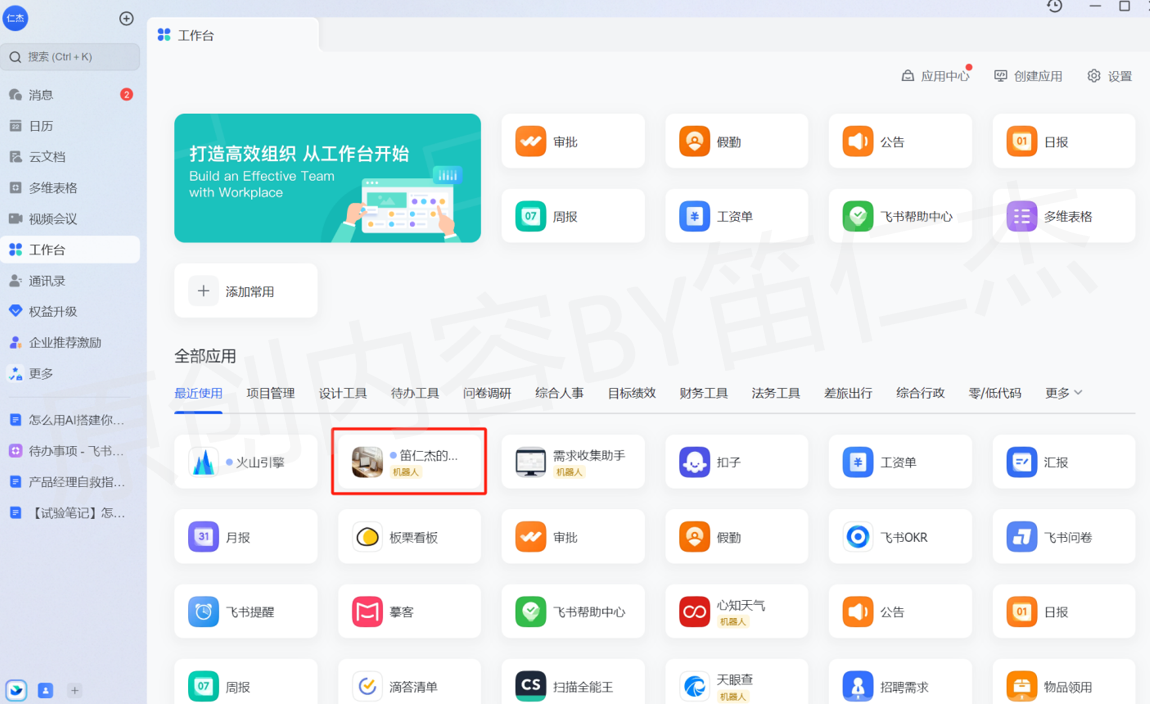Screen dimensions: 1150x708
Task: Open the 心知天气 robot app
Action: [x=736, y=611]
